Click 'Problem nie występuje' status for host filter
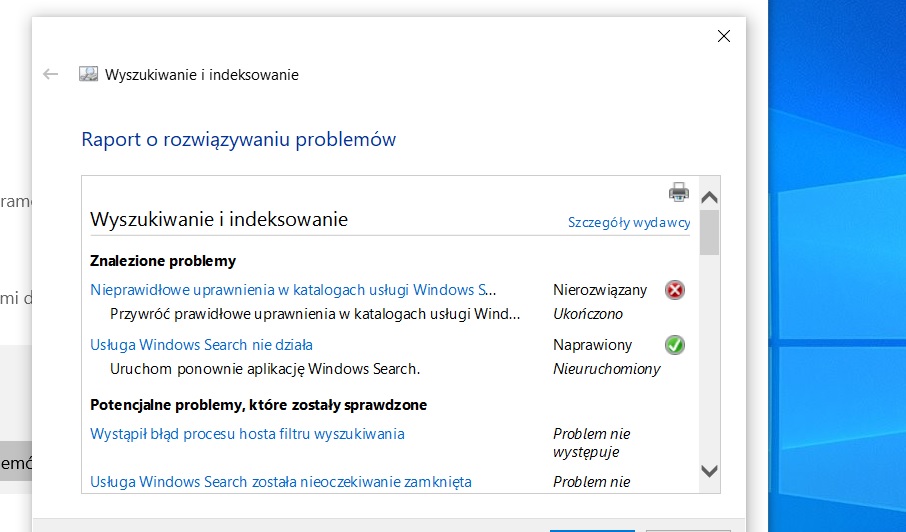The width and height of the screenshot is (906, 532). pyautogui.click(x=592, y=442)
